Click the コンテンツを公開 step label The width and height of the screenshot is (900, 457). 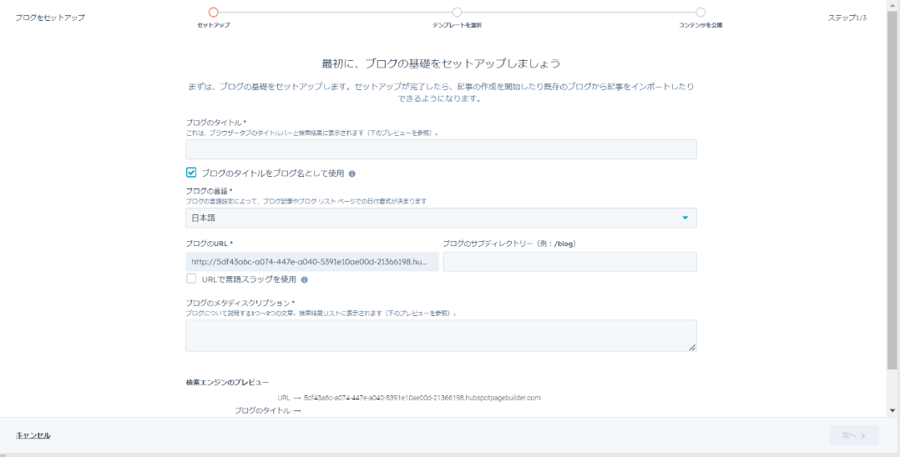click(700, 25)
